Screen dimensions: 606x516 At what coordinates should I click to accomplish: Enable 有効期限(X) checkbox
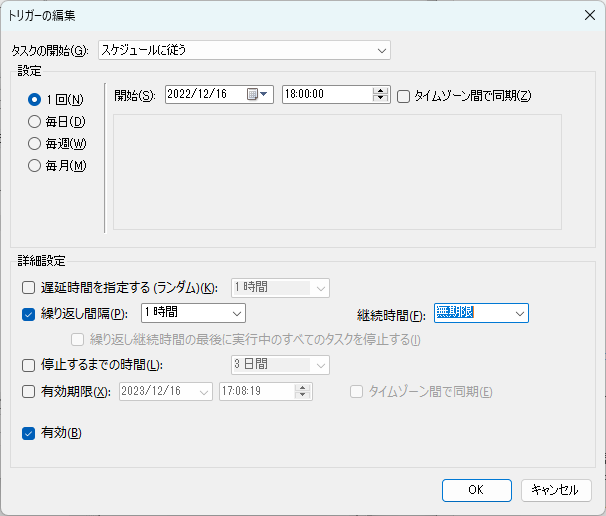29,392
